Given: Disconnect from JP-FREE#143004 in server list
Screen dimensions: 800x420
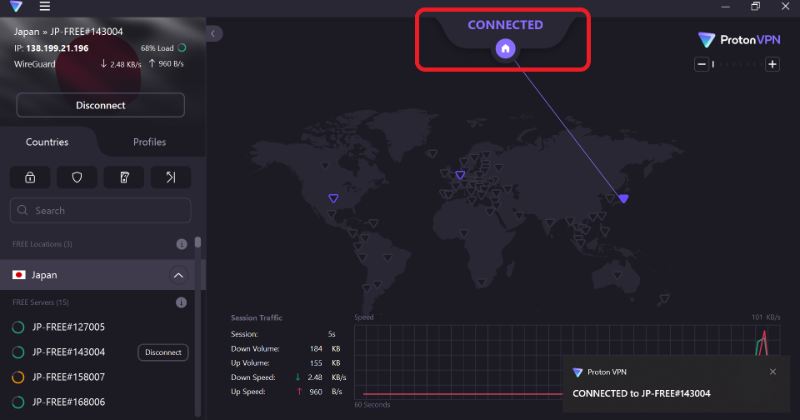Looking at the screenshot, I should [163, 352].
